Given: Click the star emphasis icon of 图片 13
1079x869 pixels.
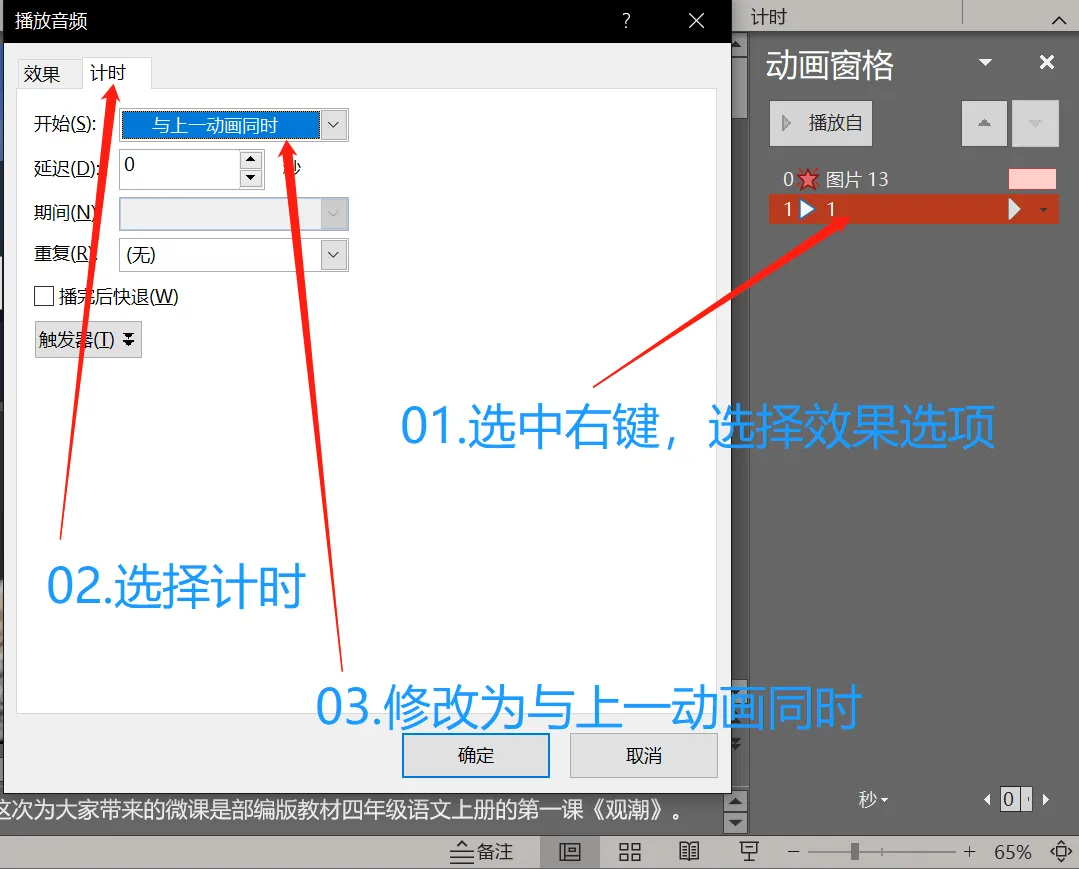Looking at the screenshot, I should pos(808,180).
